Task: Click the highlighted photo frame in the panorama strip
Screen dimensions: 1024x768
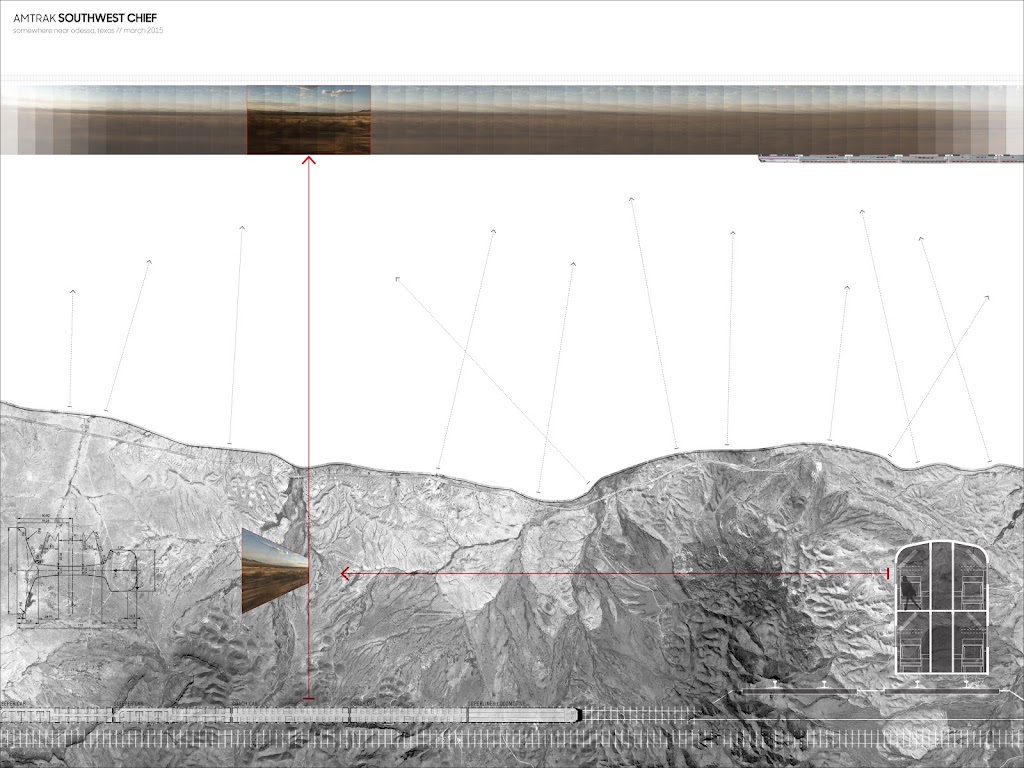Action: pyautogui.click(x=309, y=119)
